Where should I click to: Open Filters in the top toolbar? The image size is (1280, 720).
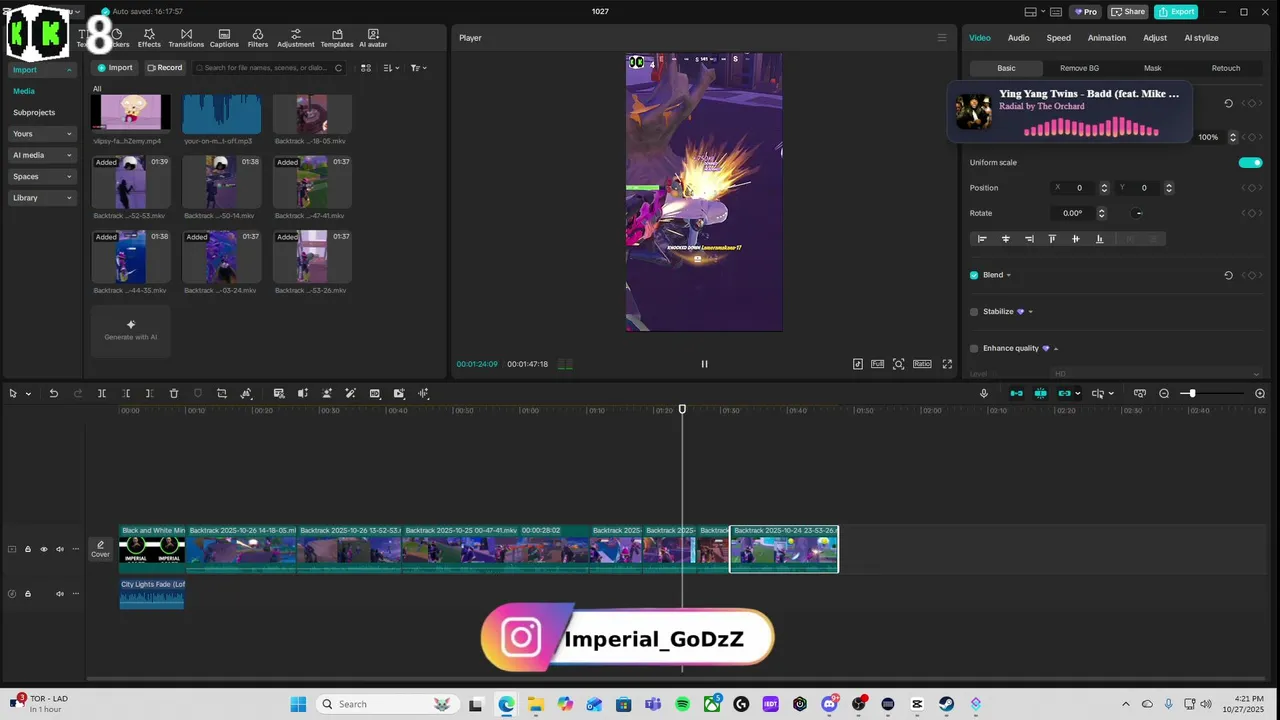258,38
